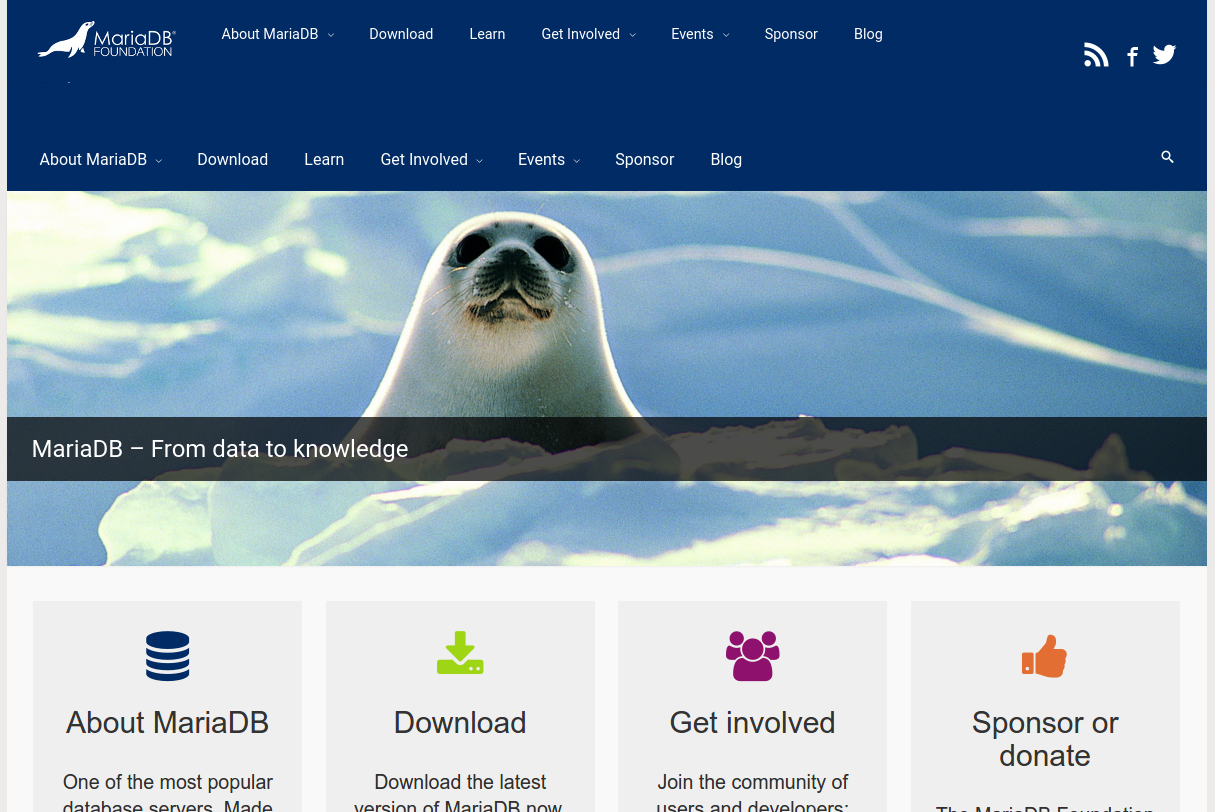Open the 'Download' card heading
The image size is (1215, 812).
point(460,722)
